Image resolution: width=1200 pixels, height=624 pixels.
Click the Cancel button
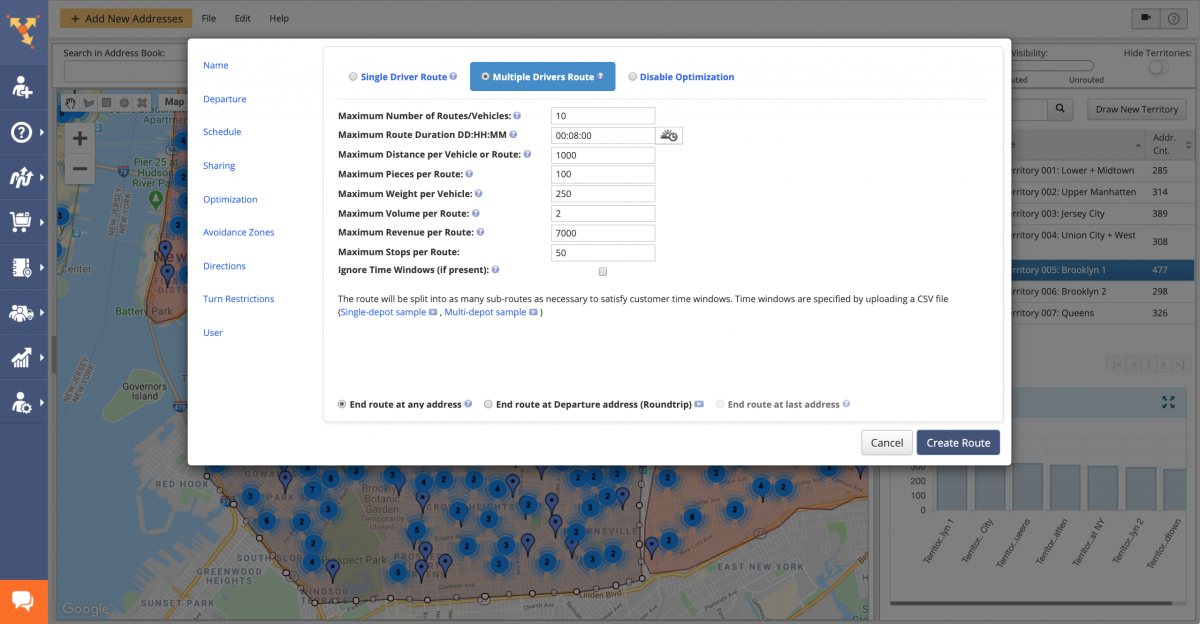pyautogui.click(x=887, y=443)
